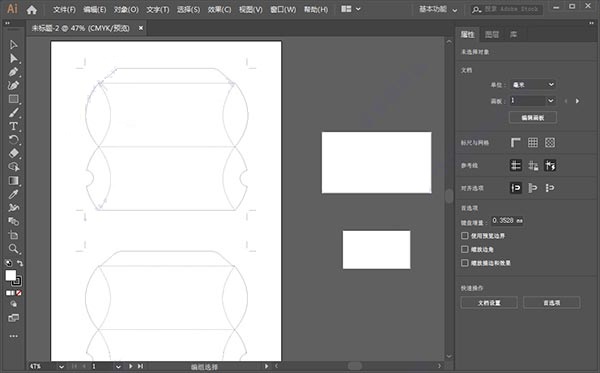The width and height of the screenshot is (600, 373).
Task: Select the Eyedropper tool
Action: coord(13,194)
